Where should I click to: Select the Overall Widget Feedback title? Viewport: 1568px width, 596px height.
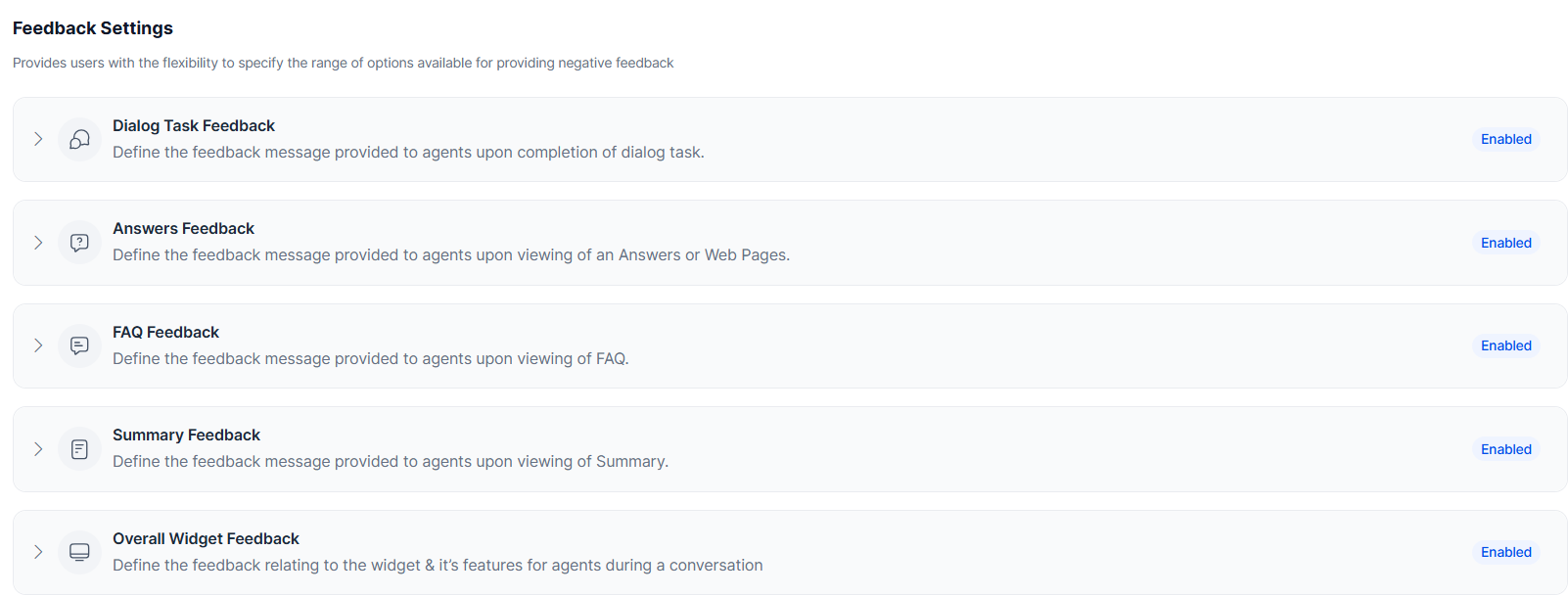(x=206, y=538)
